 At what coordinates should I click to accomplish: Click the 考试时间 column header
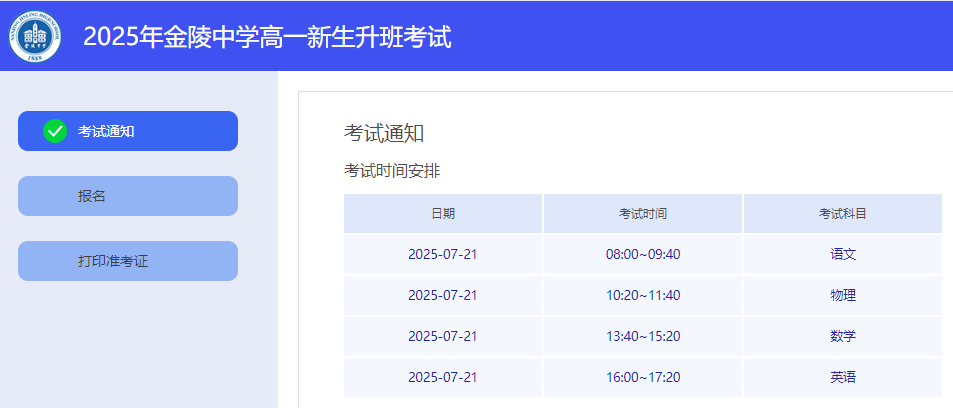(643, 214)
